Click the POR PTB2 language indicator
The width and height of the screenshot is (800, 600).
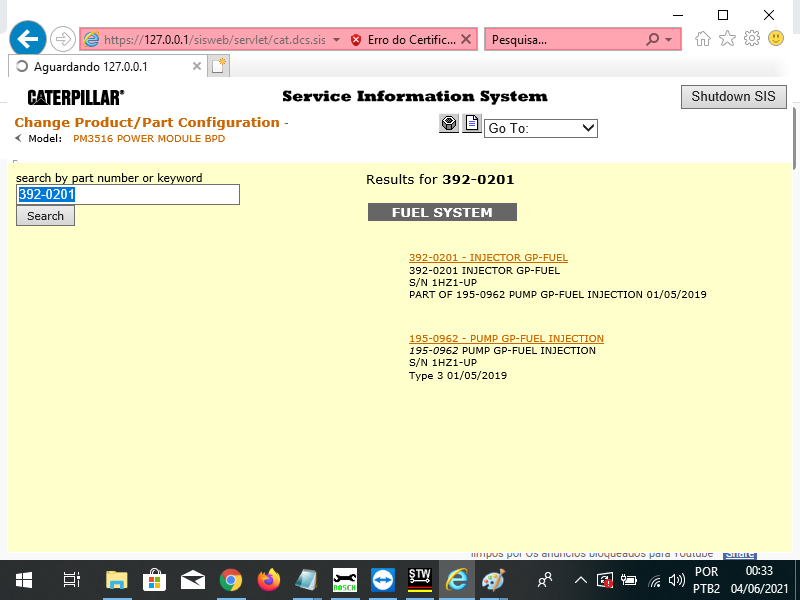[x=707, y=580]
